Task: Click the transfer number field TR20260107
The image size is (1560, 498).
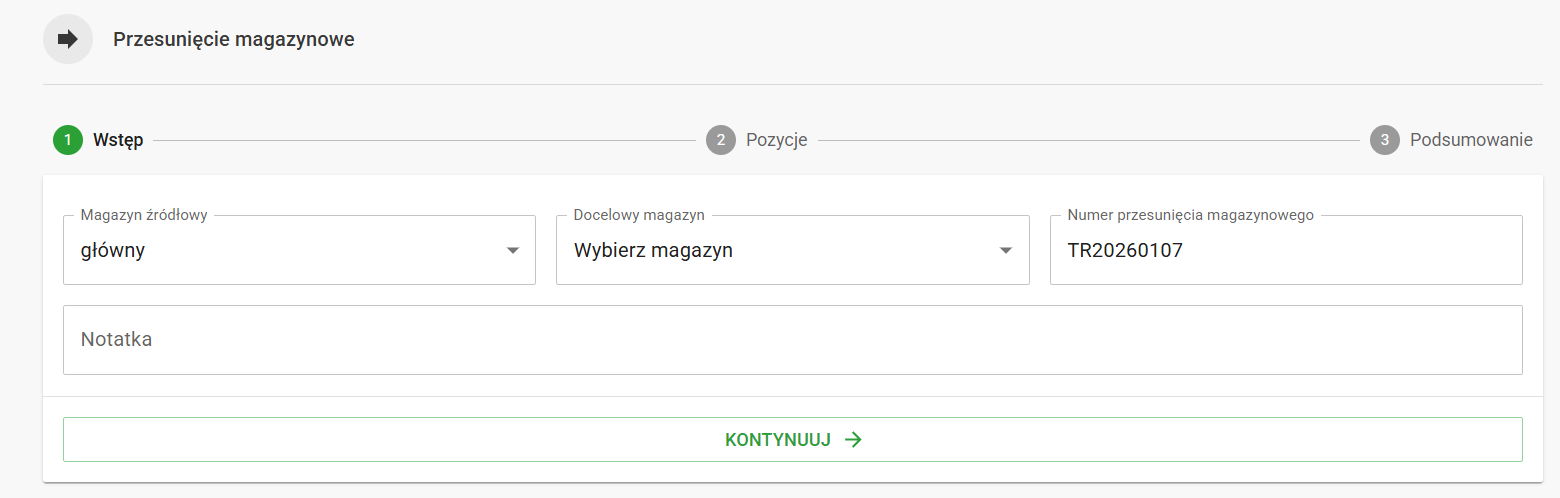Action: click(1285, 251)
